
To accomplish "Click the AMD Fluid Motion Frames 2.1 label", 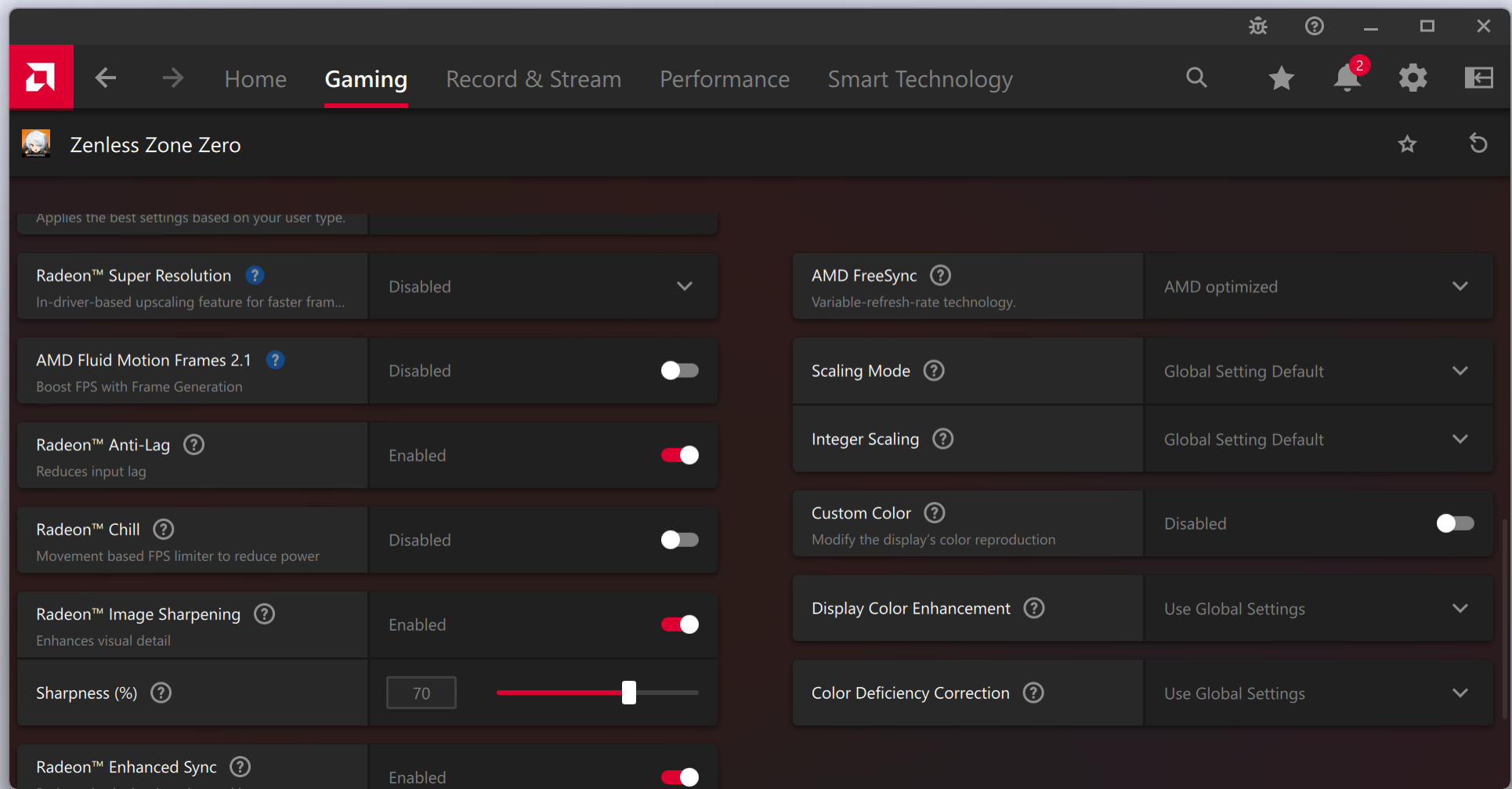I will click(143, 360).
